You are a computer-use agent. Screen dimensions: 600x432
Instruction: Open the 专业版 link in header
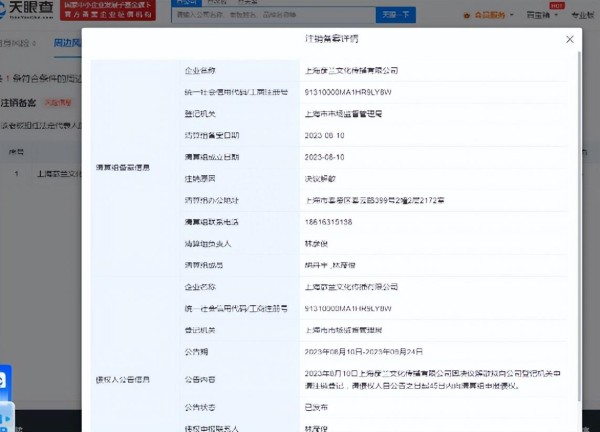point(582,15)
